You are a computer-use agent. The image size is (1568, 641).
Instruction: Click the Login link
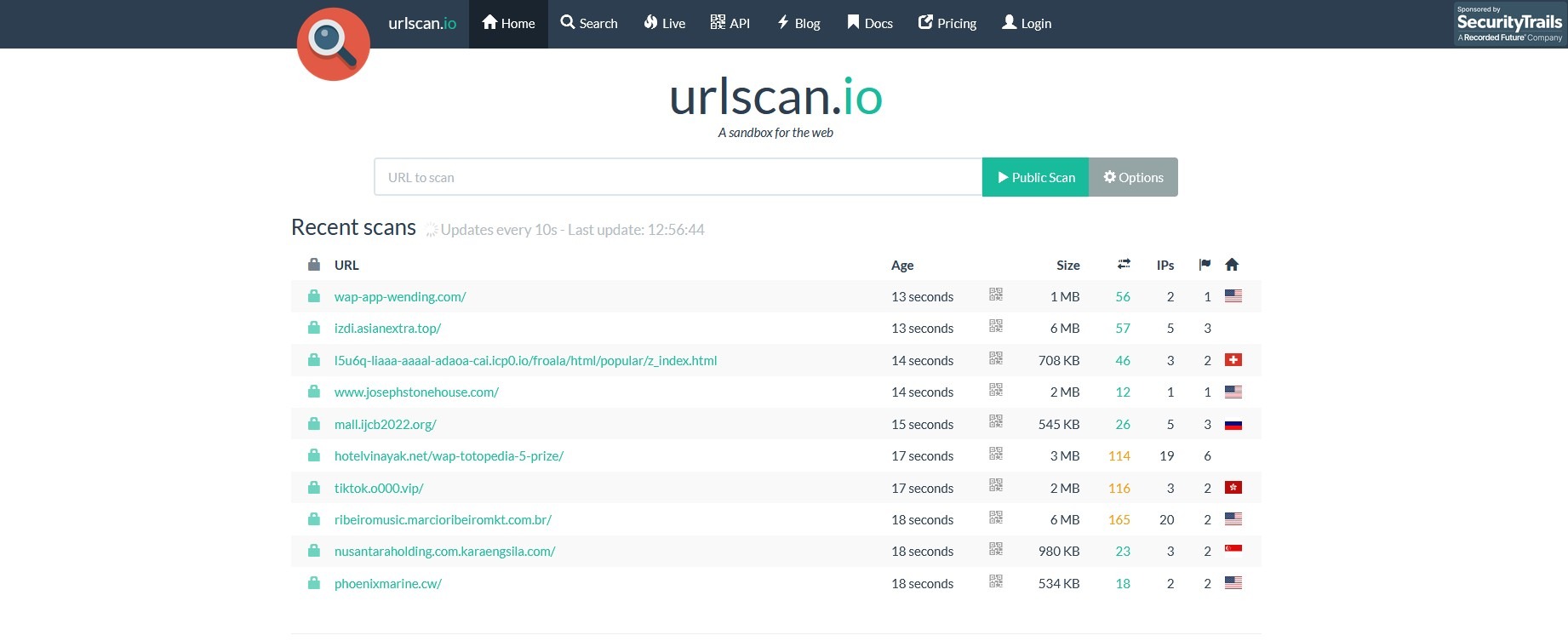pos(1027,24)
